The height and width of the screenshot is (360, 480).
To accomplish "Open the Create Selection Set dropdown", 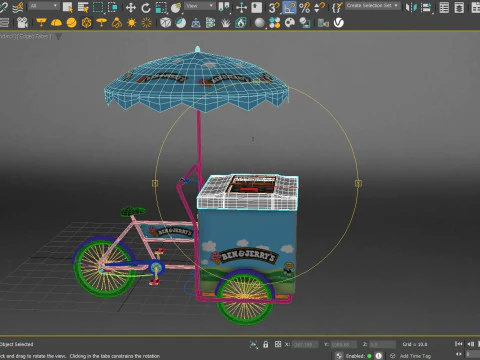I will coord(373,6).
